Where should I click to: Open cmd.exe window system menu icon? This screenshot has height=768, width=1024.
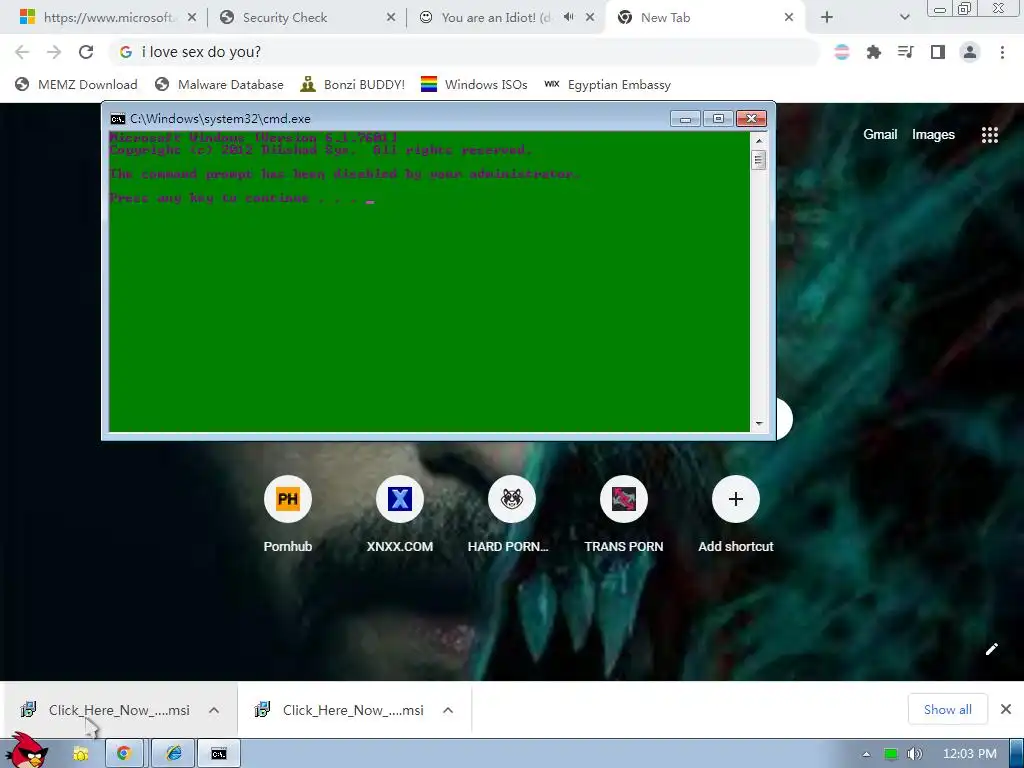(x=118, y=119)
